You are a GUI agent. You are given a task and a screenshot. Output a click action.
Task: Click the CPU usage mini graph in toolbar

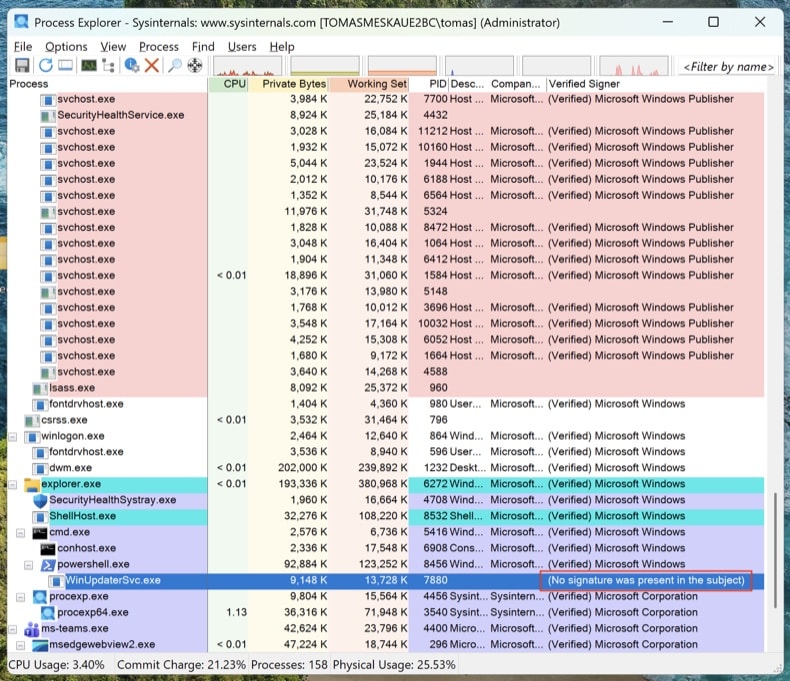coord(247,66)
